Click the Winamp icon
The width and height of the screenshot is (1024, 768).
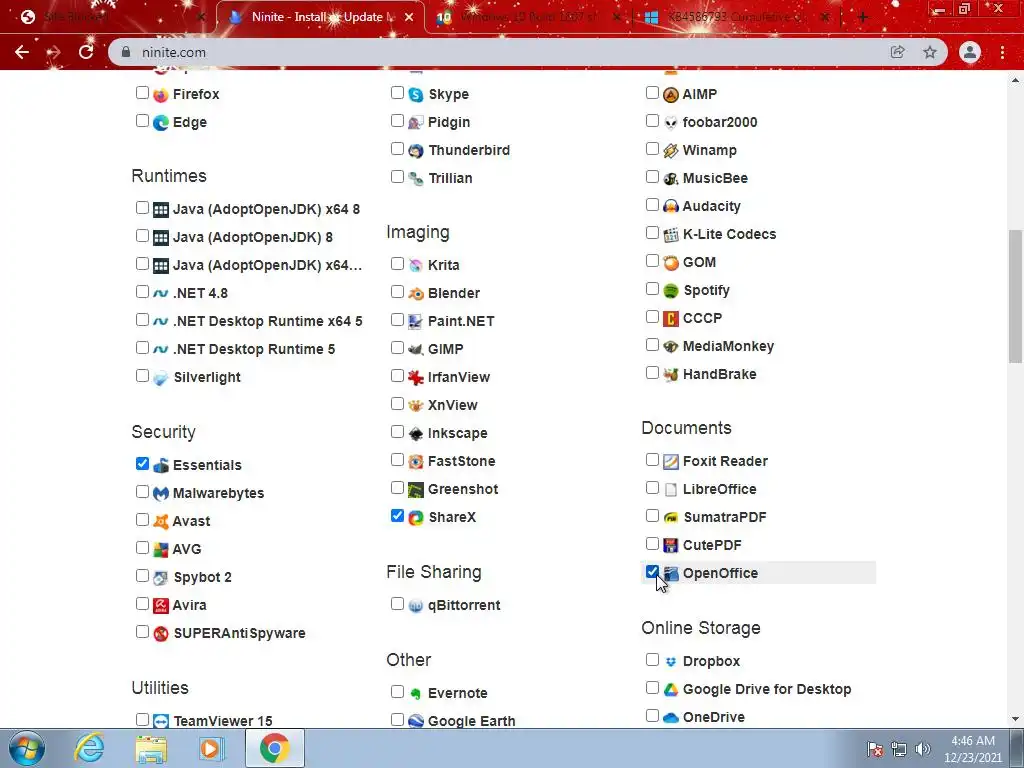(x=671, y=151)
